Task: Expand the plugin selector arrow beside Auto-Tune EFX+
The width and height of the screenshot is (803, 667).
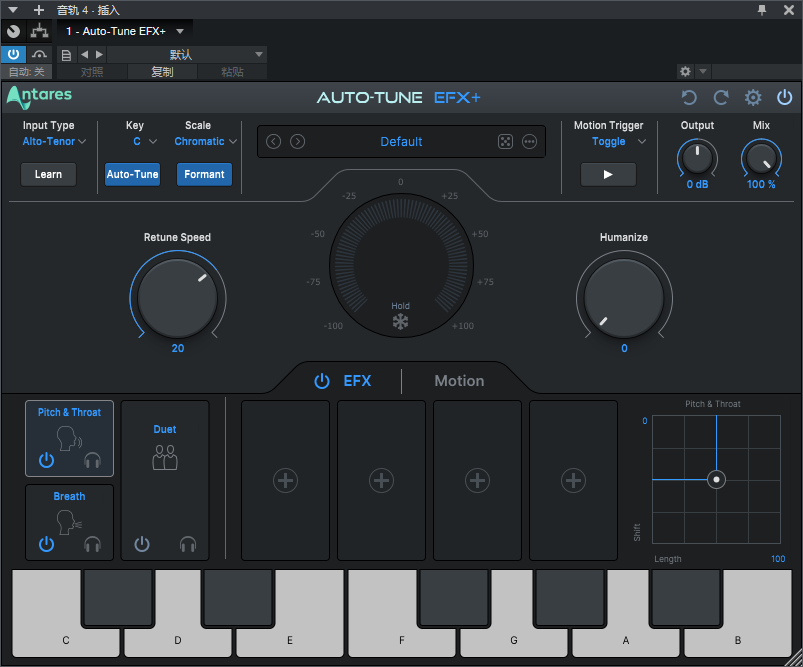Action: pyautogui.click(x=180, y=31)
